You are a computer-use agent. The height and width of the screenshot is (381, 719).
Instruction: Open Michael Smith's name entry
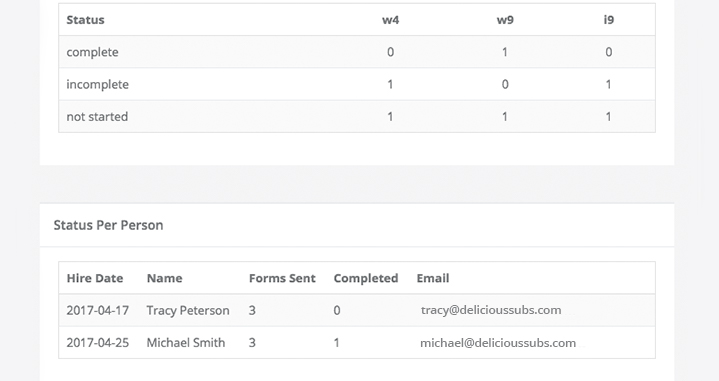(186, 343)
